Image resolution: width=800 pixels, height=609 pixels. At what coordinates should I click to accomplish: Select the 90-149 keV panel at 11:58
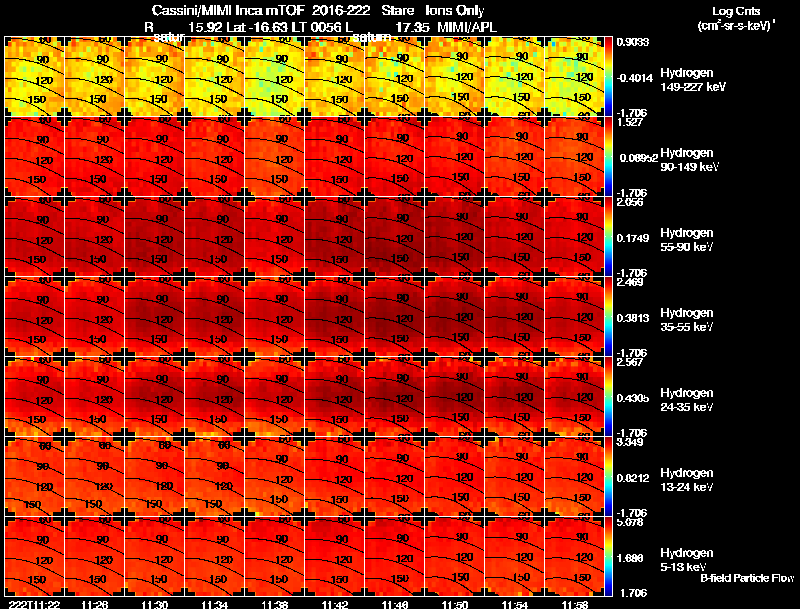574,156
